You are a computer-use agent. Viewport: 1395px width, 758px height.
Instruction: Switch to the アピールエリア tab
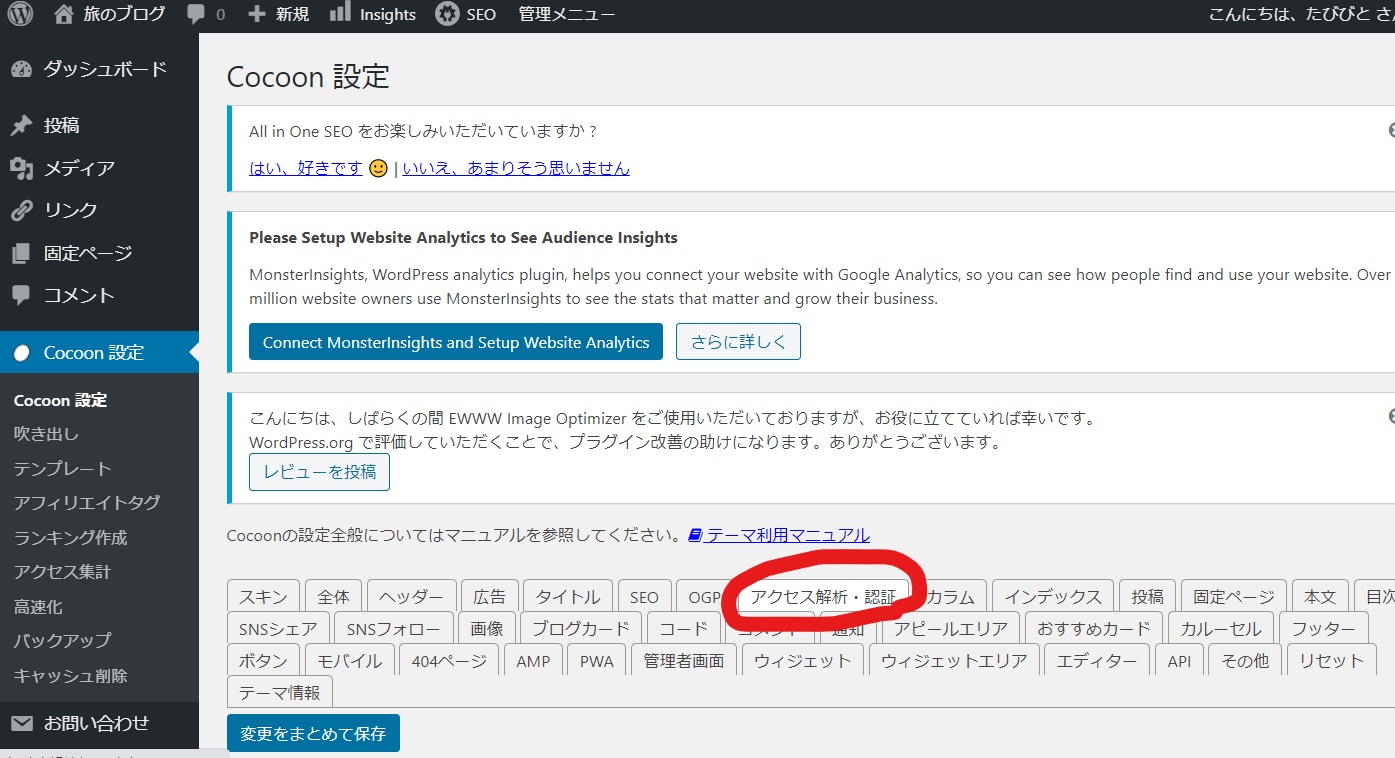(951, 629)
